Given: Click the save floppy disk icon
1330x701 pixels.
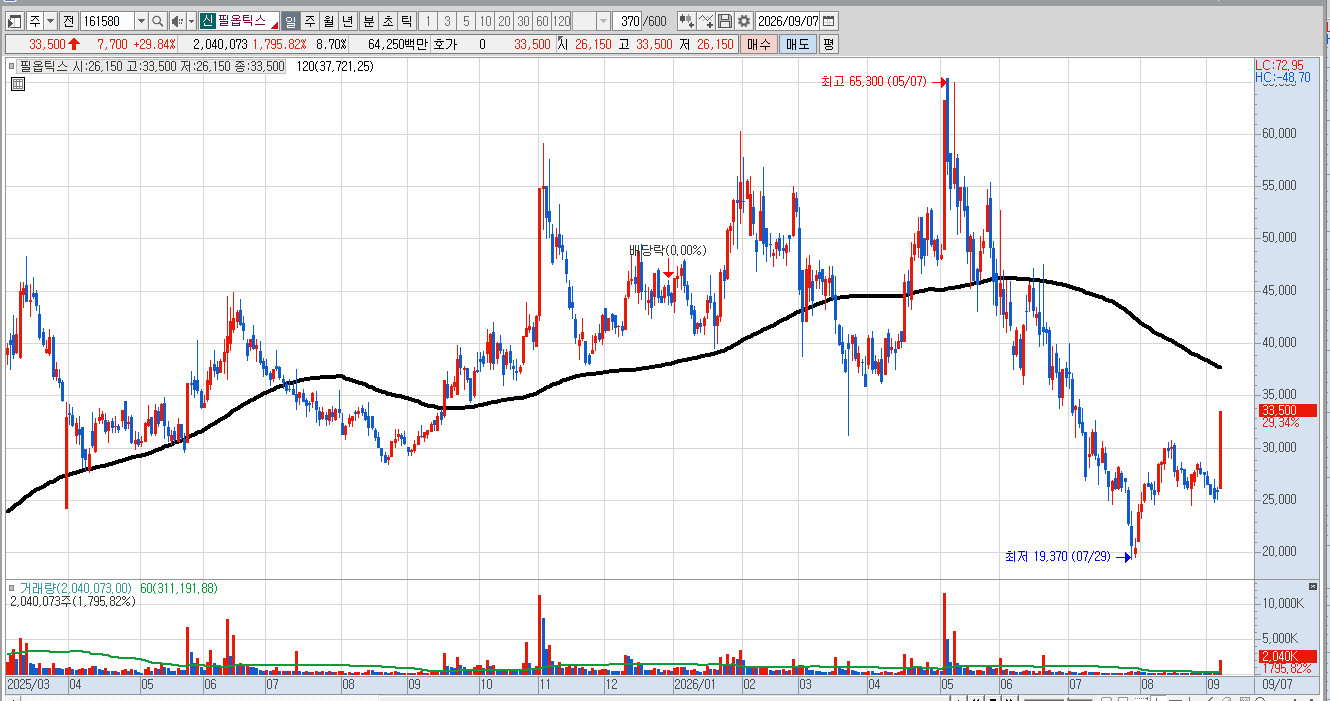Looking at the screenshot, I should click(725, 21).
